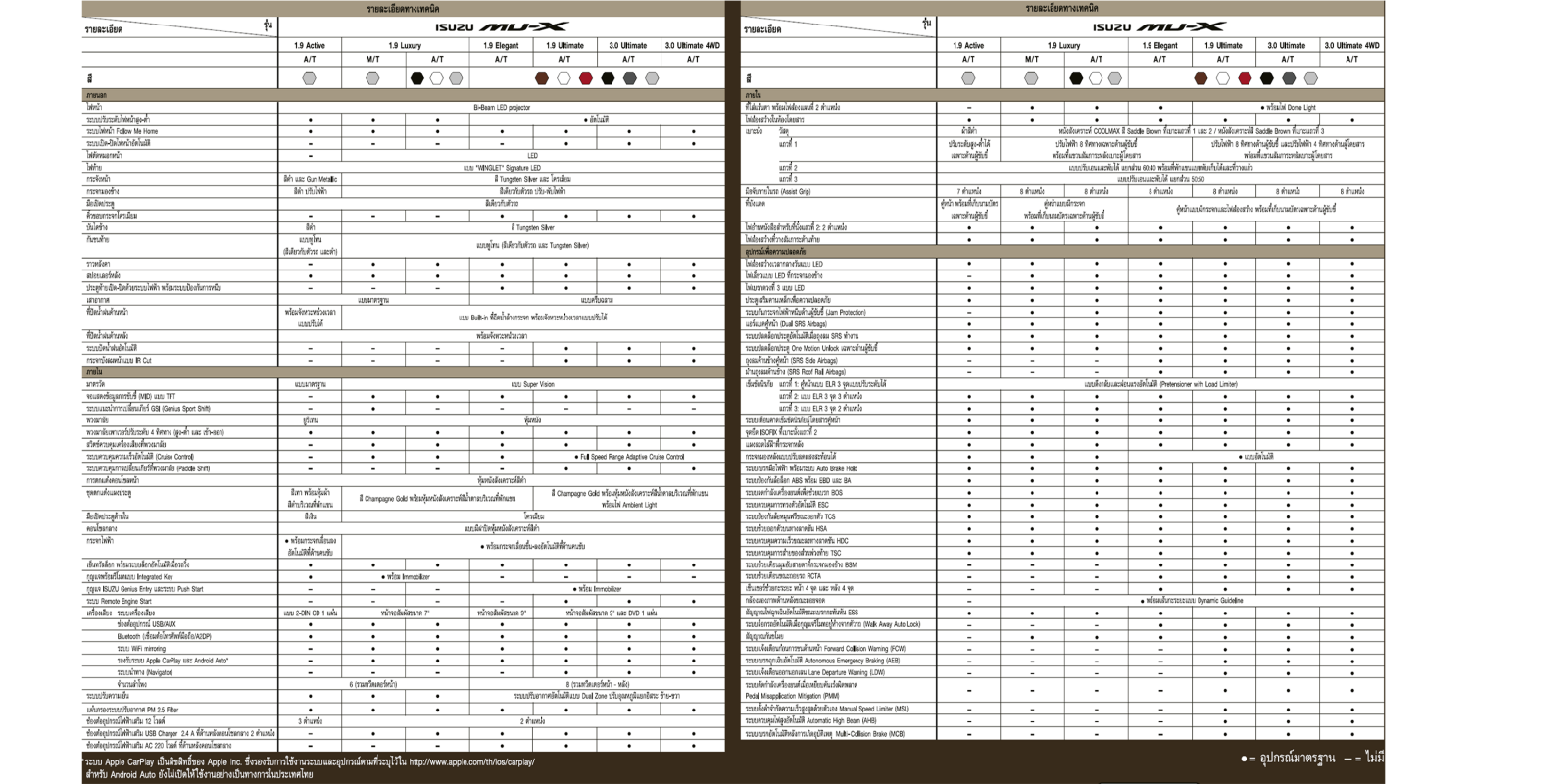Select gray hexagon under 1.9 Active in left table
Screen dimensions: 1568x784
[310, 78]
